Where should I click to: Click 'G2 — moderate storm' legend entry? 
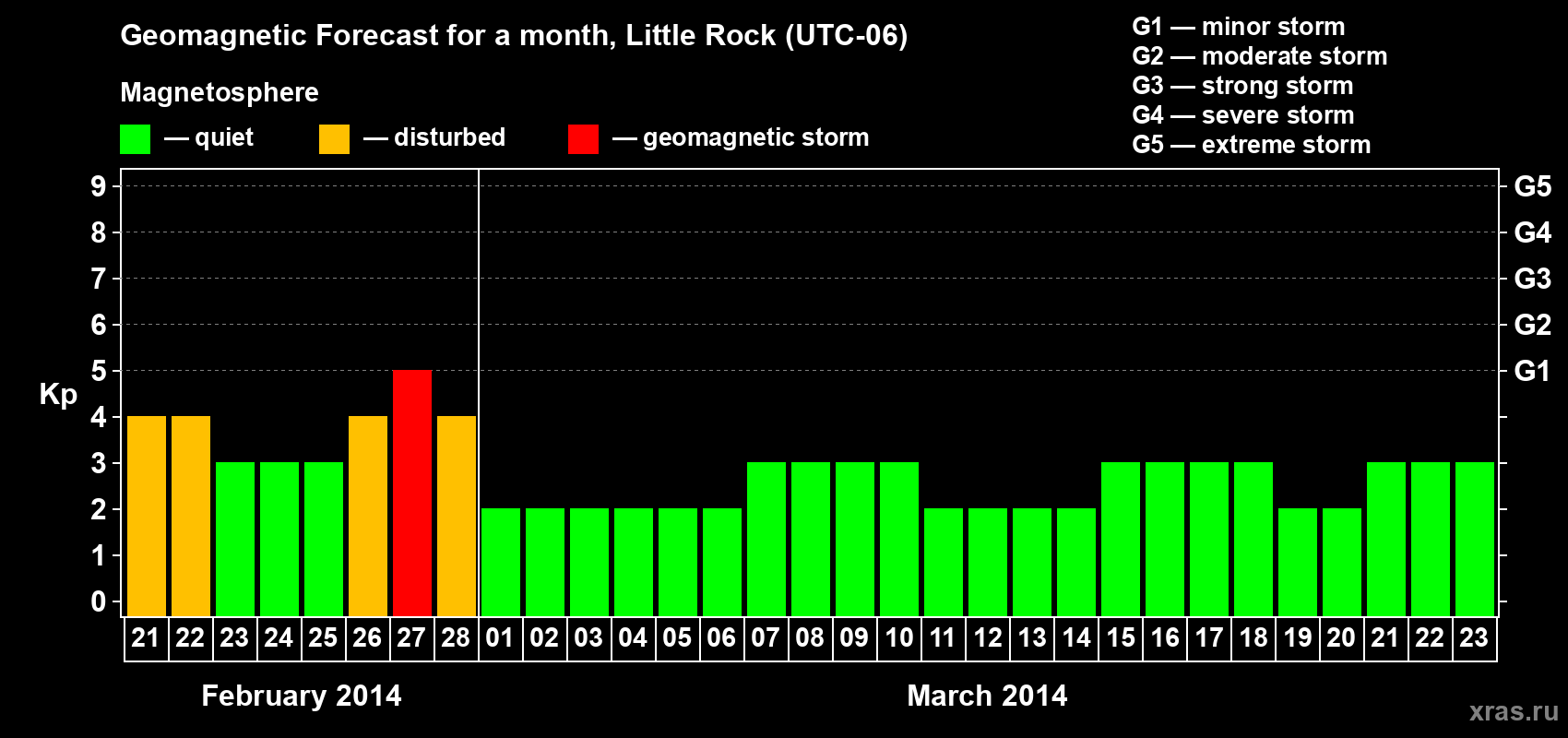[x=1260, y=56]
